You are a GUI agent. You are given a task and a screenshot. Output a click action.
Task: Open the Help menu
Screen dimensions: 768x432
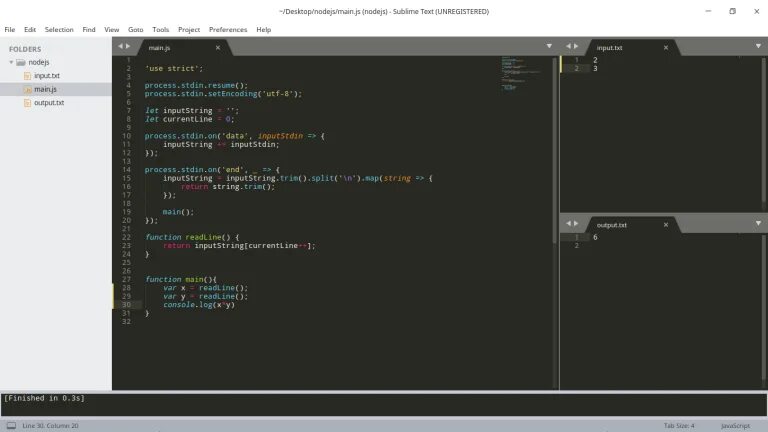click(264, 29)
